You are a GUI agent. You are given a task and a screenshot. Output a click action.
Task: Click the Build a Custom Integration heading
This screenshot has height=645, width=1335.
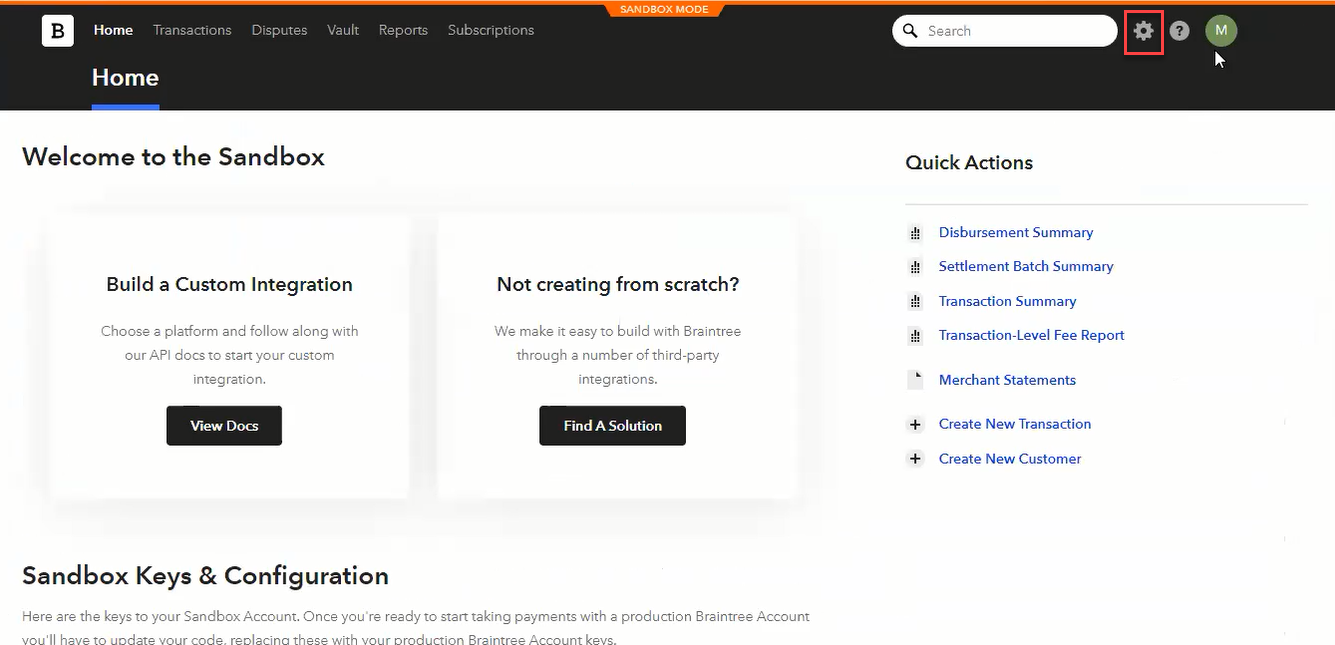click(229, 284)
